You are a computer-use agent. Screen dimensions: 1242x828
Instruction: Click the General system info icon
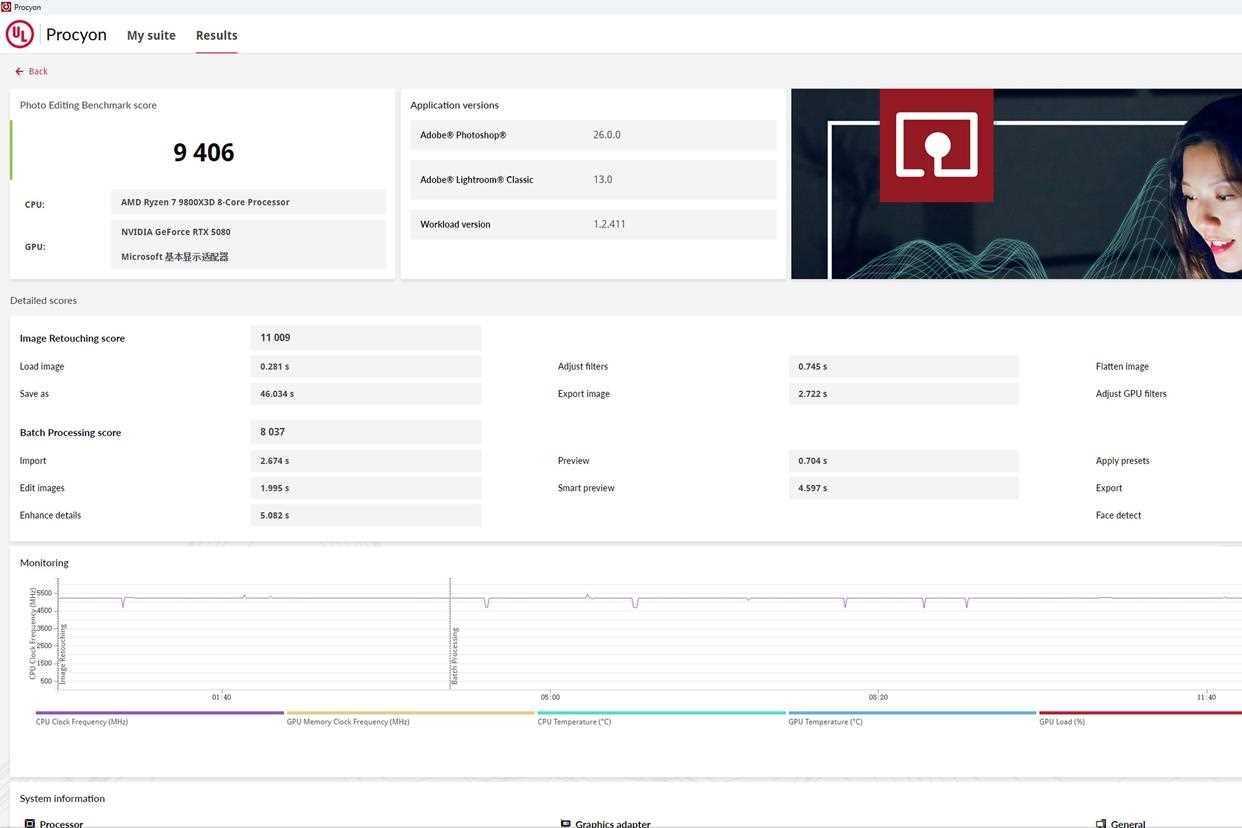pyautogui.click(x=1101, y=823)
